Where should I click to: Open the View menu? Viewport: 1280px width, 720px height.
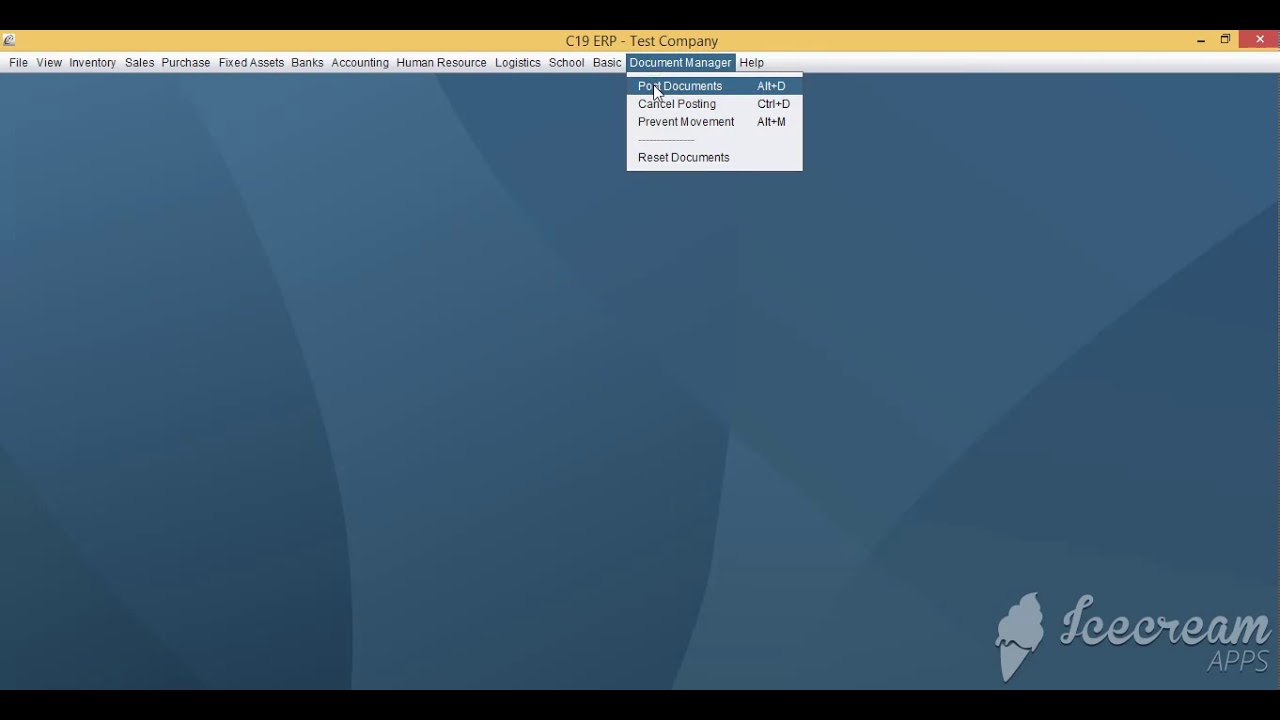point(49,63)
